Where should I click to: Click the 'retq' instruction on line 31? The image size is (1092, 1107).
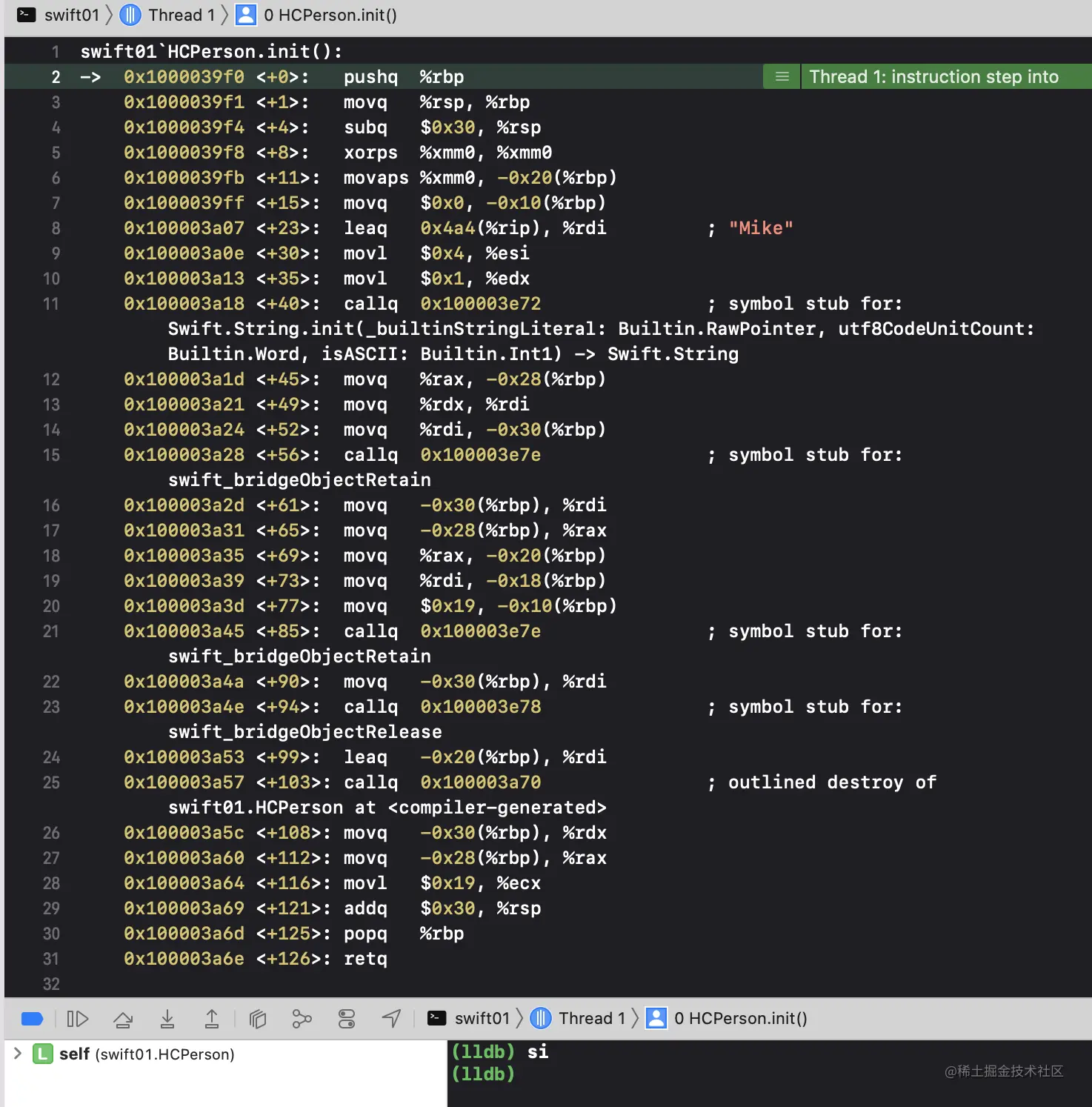click(365, 959)
